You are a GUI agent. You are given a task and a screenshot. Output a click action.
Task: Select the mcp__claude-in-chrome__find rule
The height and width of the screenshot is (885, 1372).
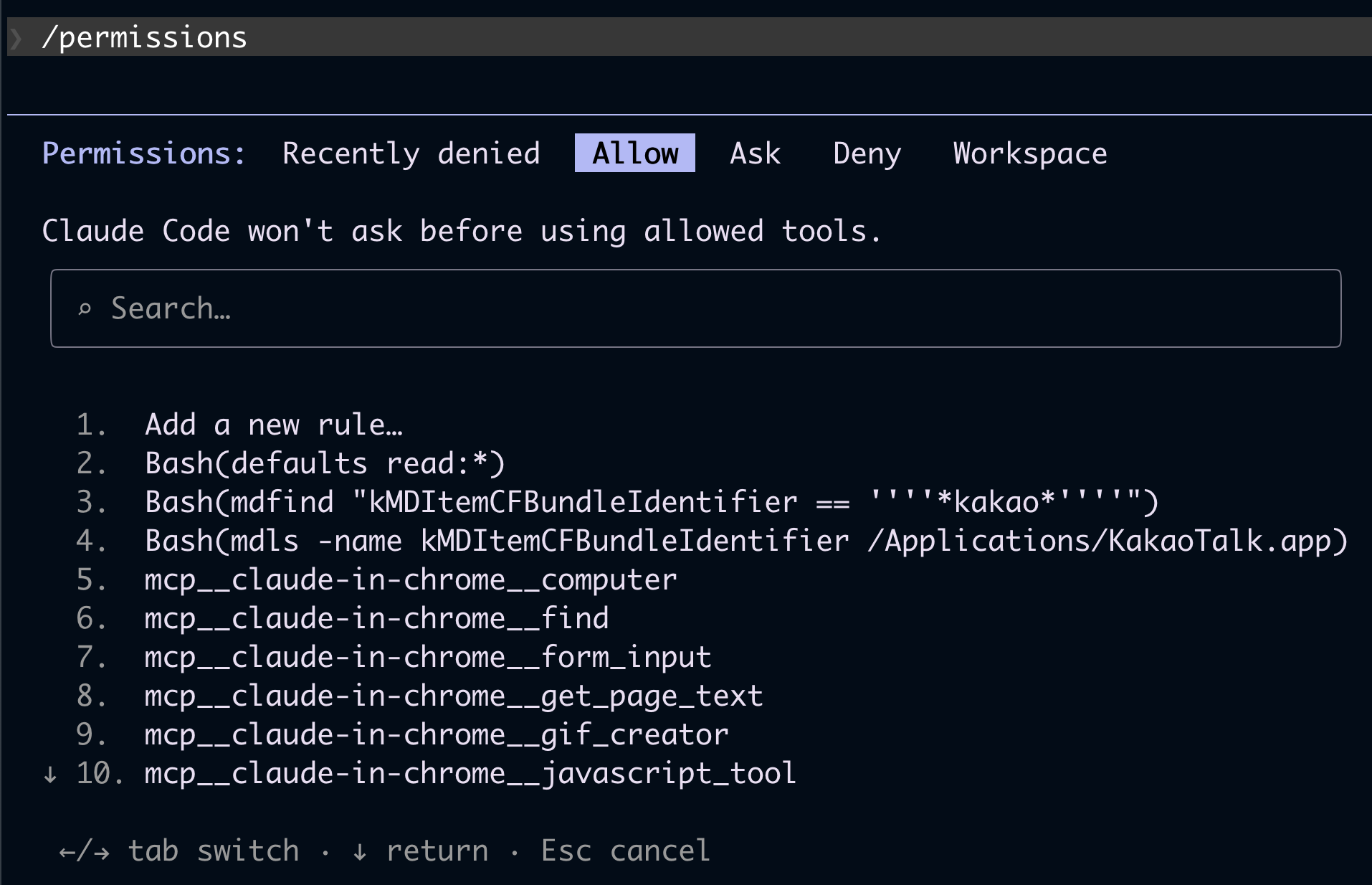pyautogui.click(x=377, y=618)
